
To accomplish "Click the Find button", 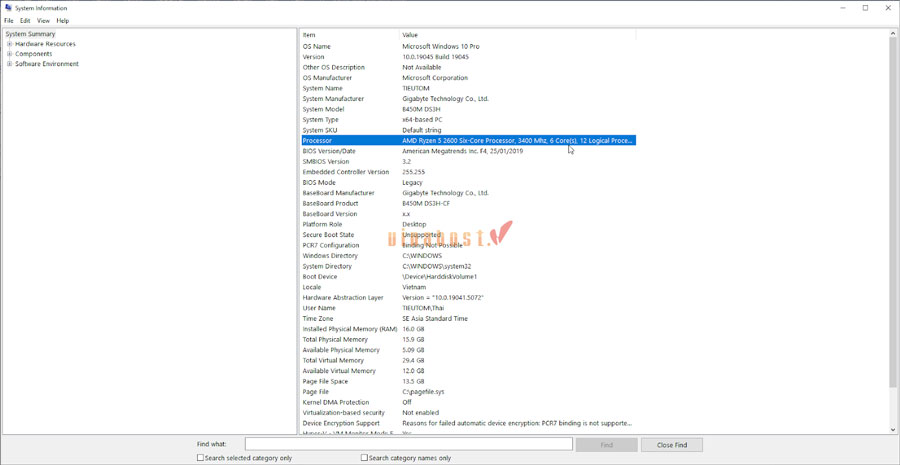I will pyautogui.click(x=606, y=444).
